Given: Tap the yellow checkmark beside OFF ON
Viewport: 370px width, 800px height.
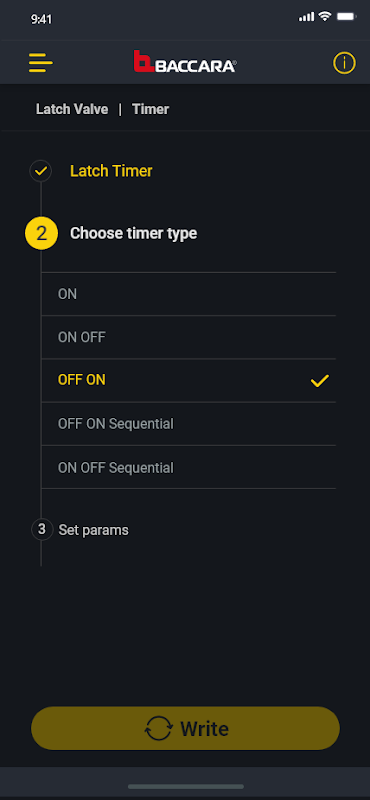Looking at the screenshot, I should coord(319,381).
